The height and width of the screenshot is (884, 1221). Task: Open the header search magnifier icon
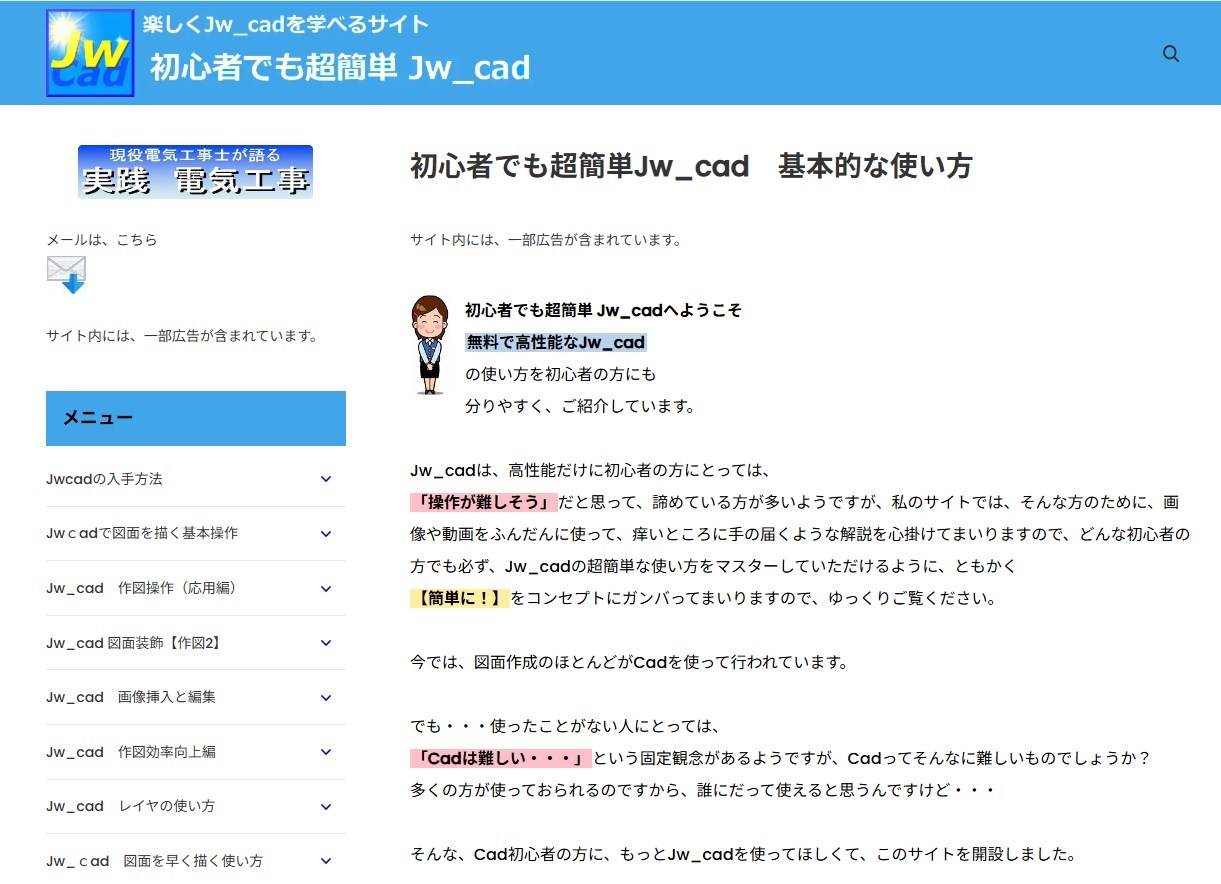click(1171, 54)
